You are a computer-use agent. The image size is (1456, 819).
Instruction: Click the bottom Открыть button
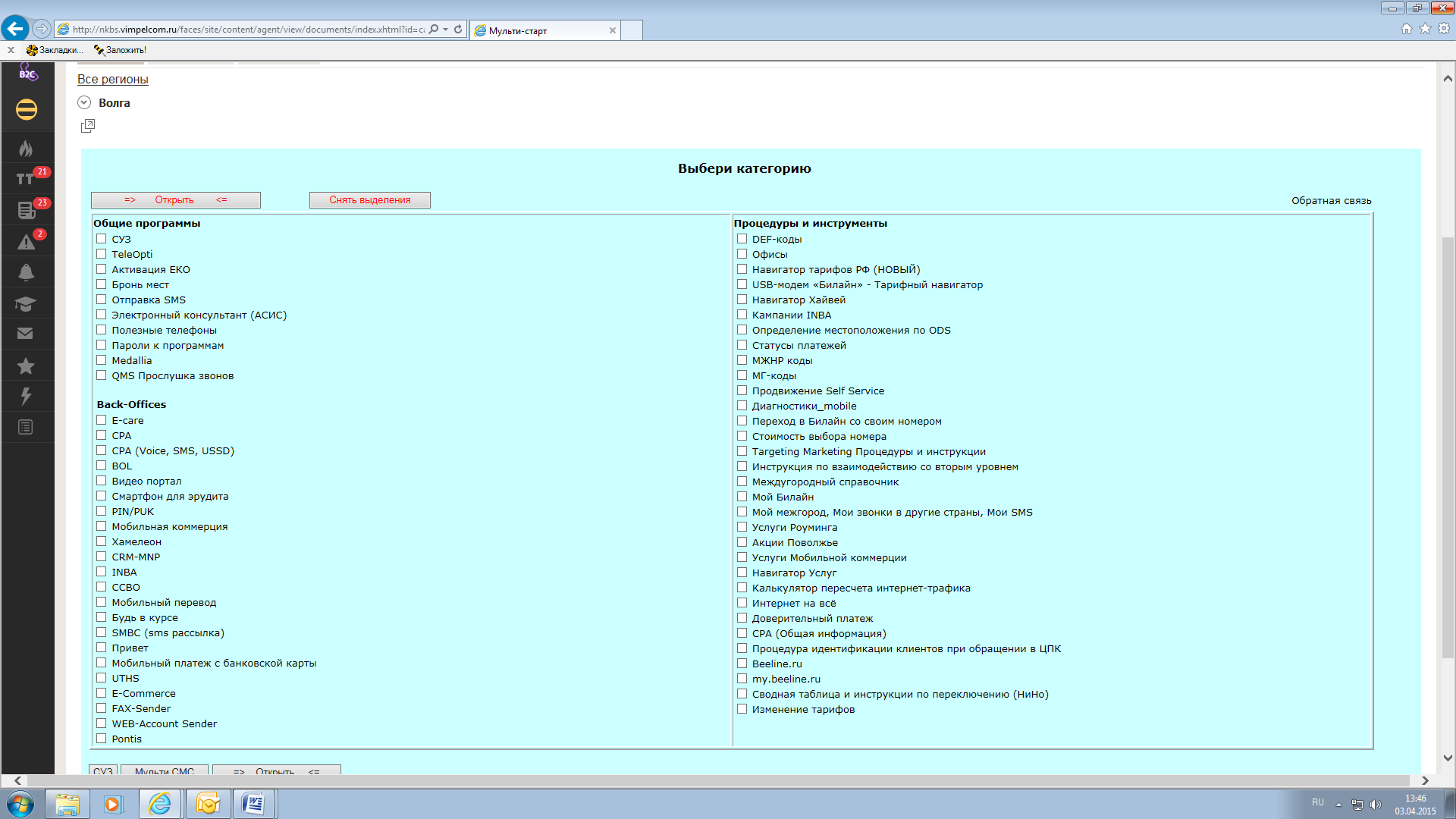coord(277,770)
